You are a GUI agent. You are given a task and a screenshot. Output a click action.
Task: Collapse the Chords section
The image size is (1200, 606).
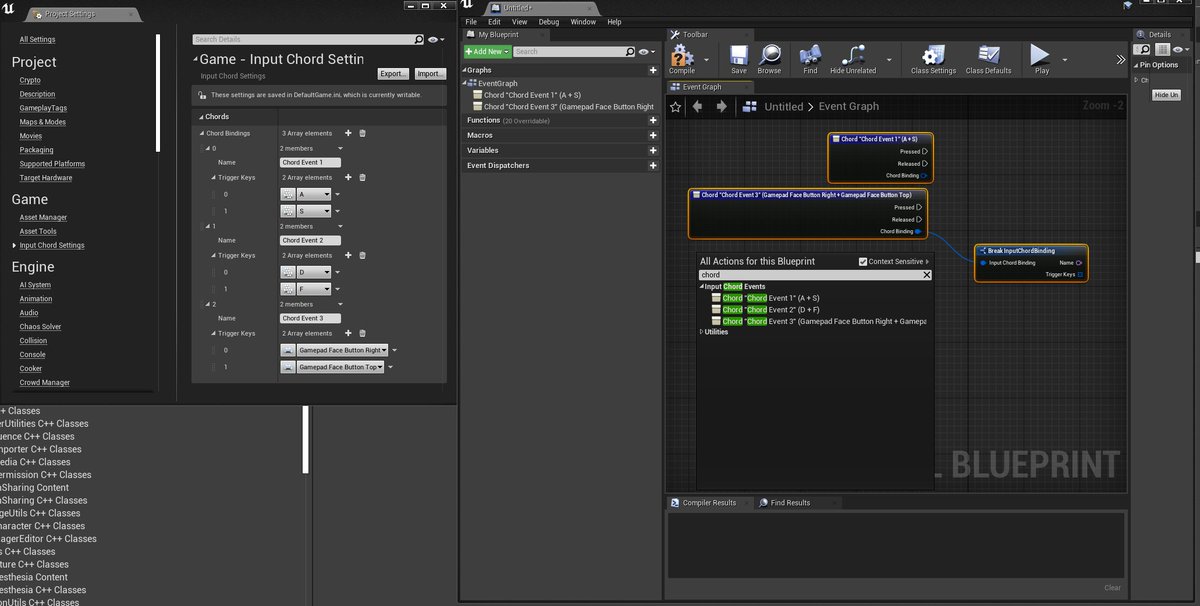[199, 117]
